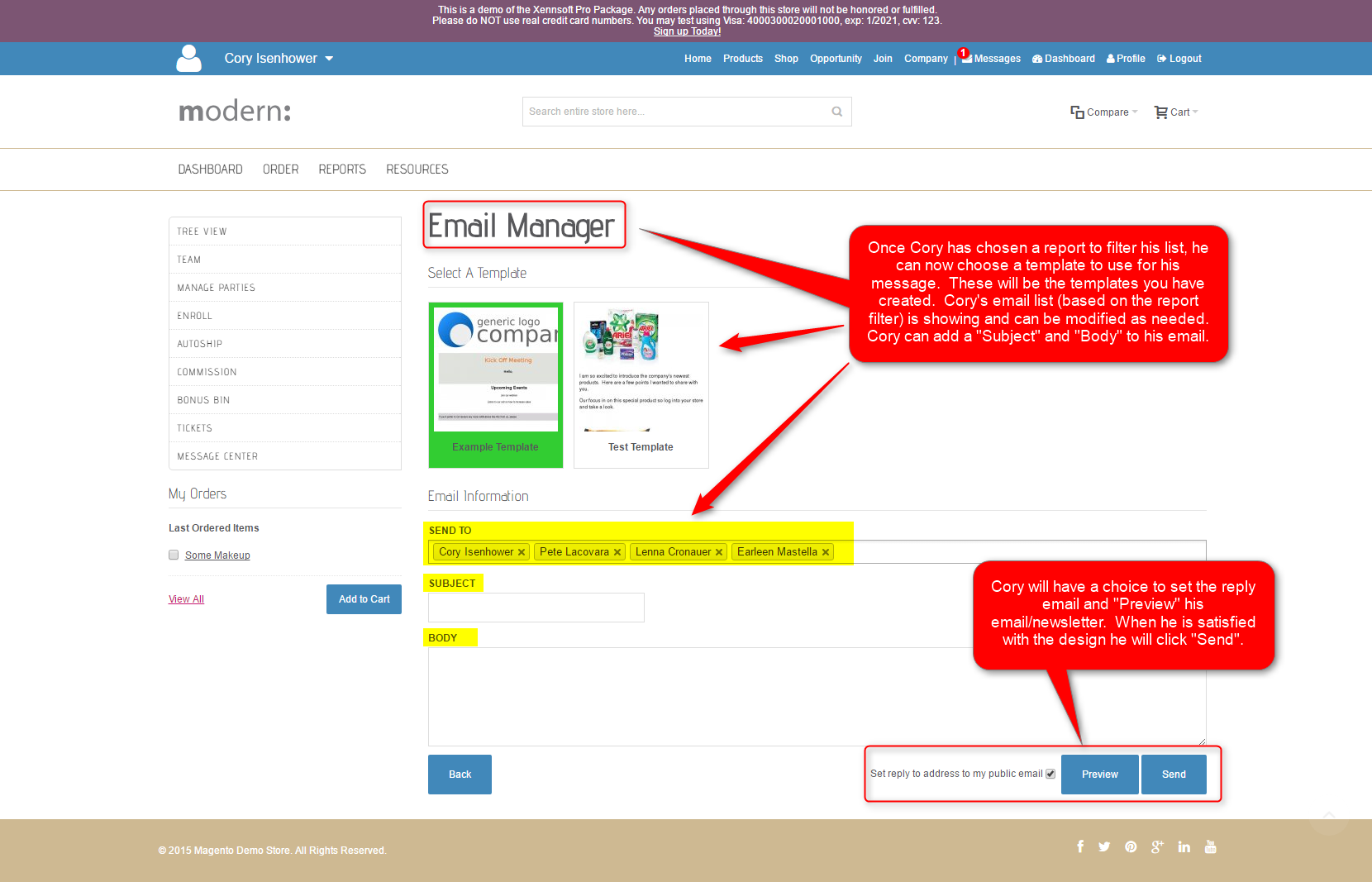Click the search magnifier icon
This screenshot has height=882, width=1372.
coord(836,112)
